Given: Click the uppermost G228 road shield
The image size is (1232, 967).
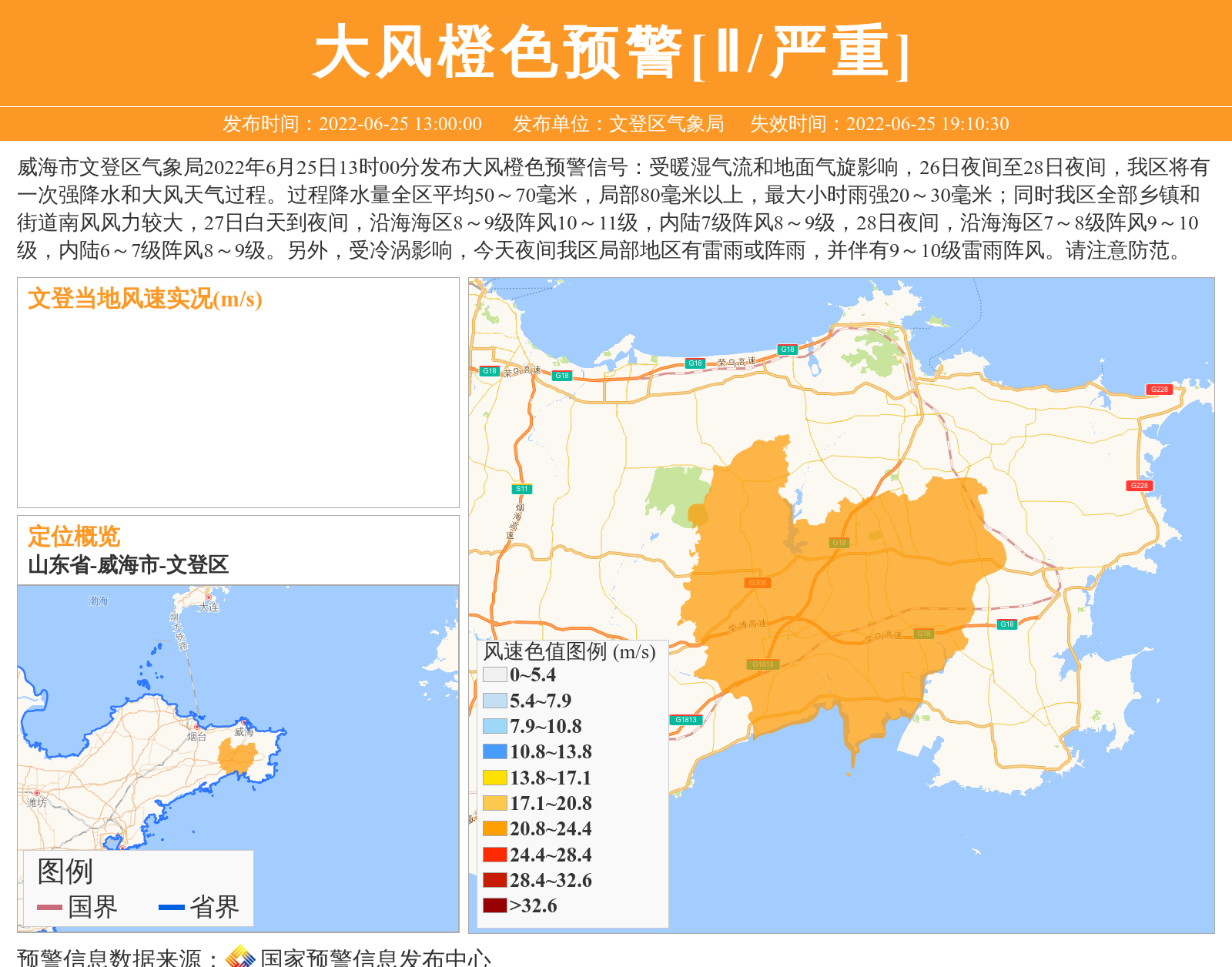Looking at the screenshot, I should 1159,389.
